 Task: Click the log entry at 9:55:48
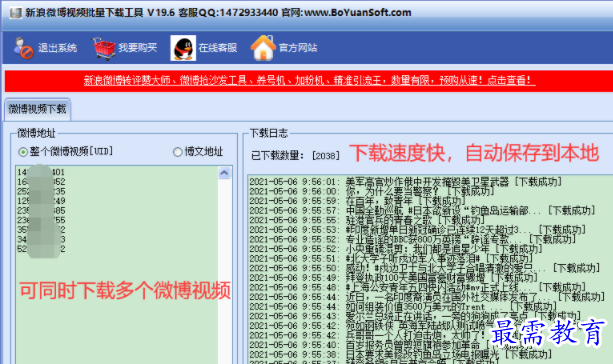(x=418, y=287)
